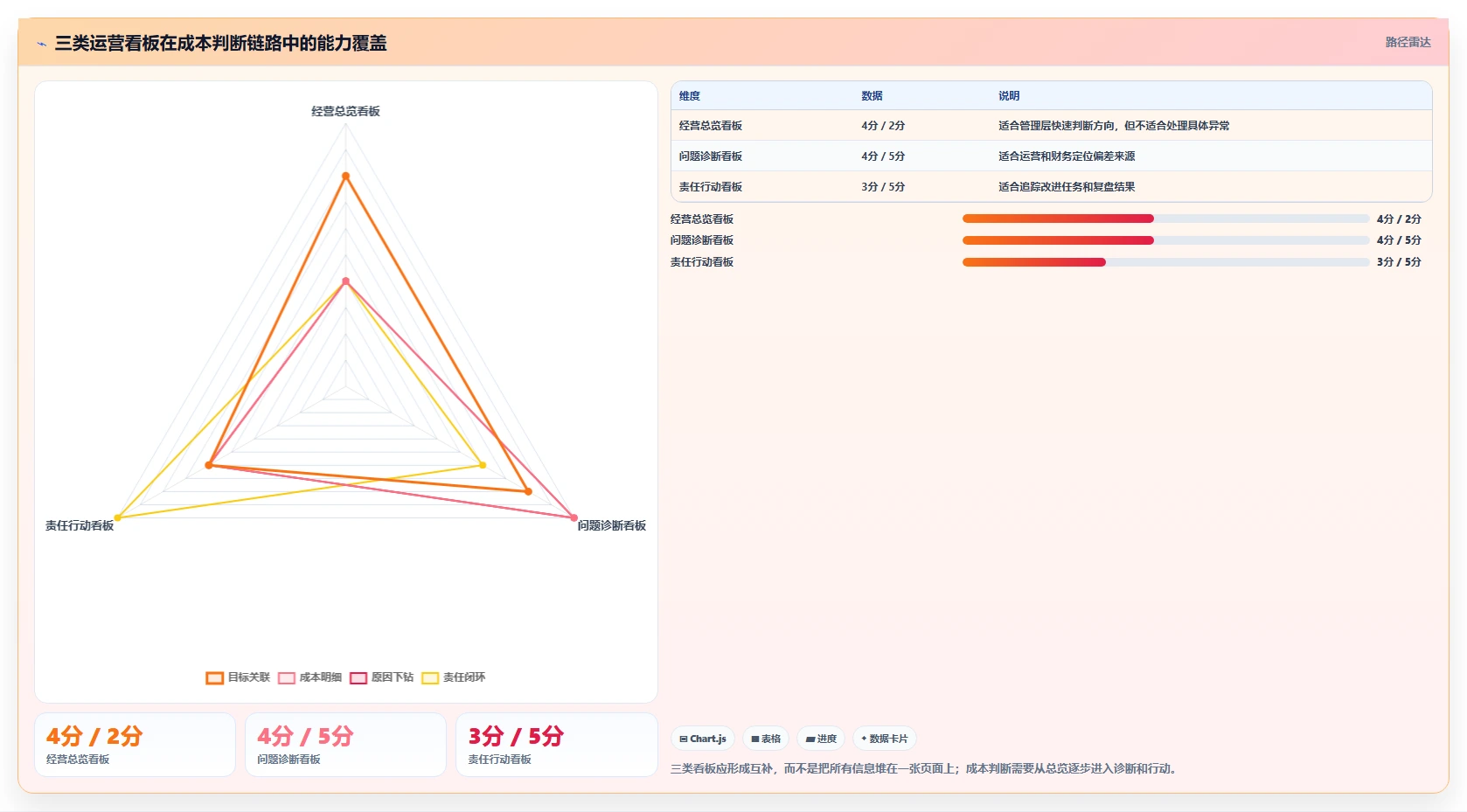Screen dimensions: 1467x812
Task: Click the 原因下钻 legend label
Action: click(x=393, y=677)
